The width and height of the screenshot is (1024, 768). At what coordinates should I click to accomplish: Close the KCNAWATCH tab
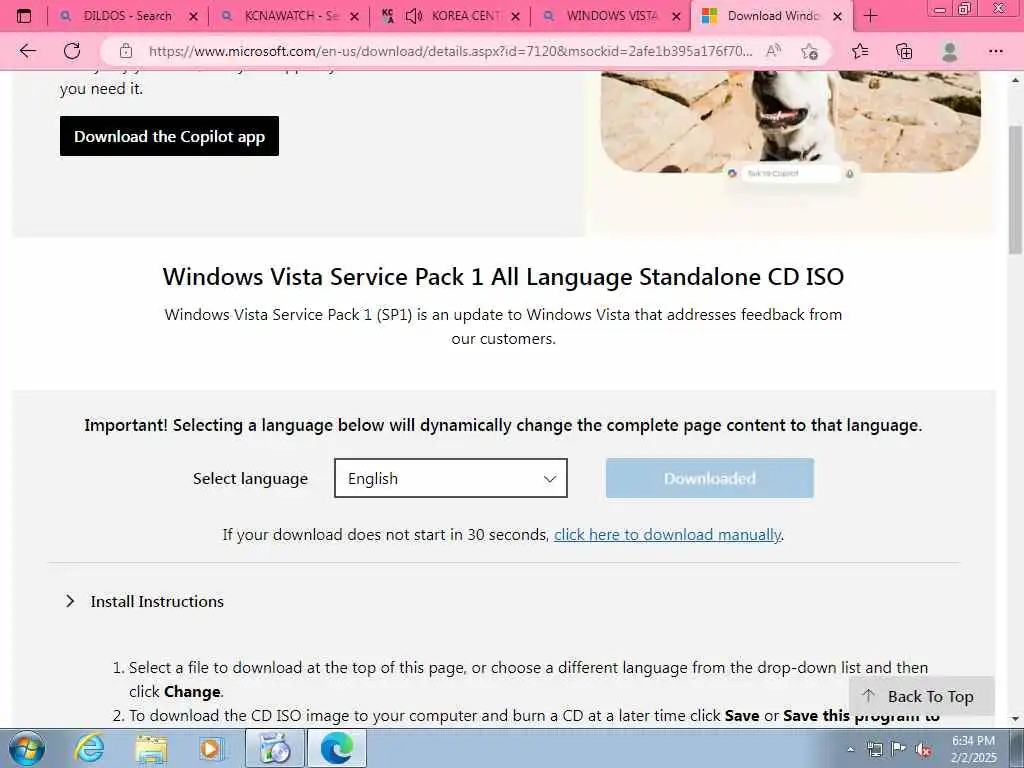tap(355, 17)
